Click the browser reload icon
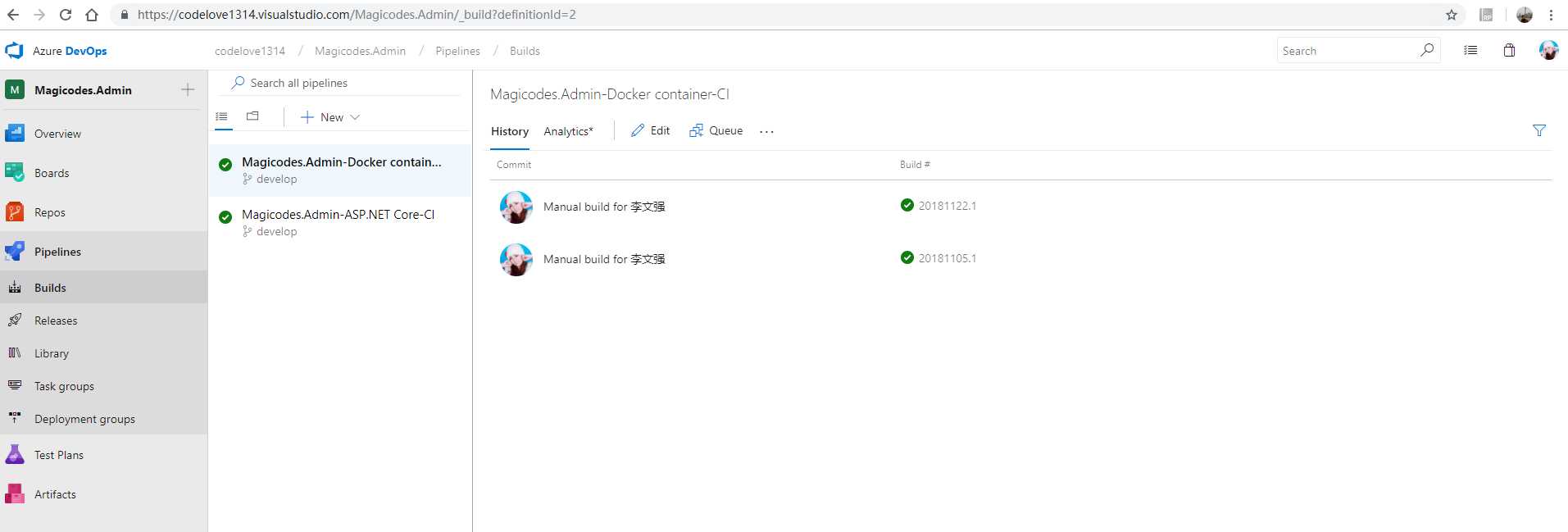Image resolution: width=1568 pixels, height=532 pixels. [x=66, y=15]
